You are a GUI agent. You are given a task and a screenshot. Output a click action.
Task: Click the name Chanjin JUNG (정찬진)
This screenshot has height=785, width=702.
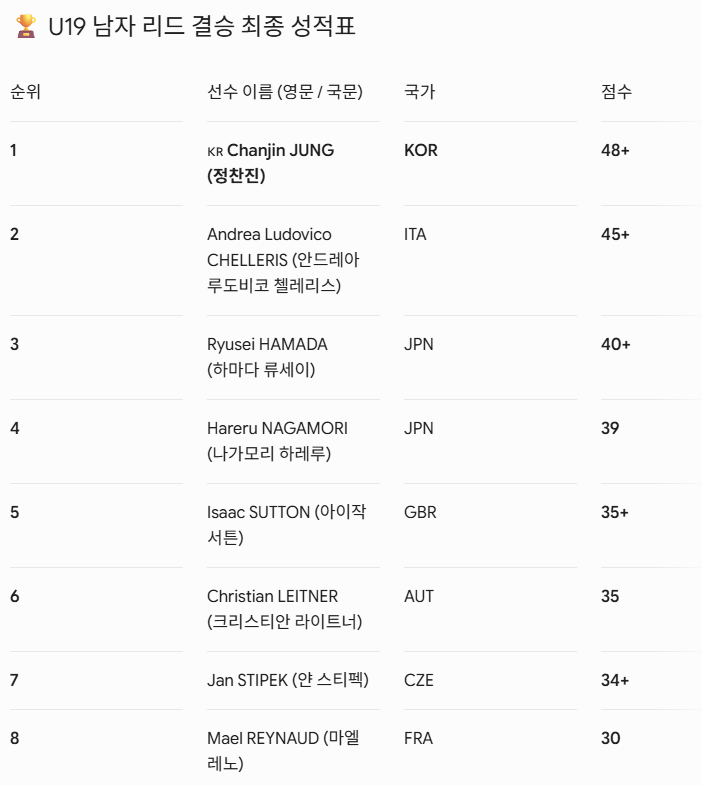point(271,163)
